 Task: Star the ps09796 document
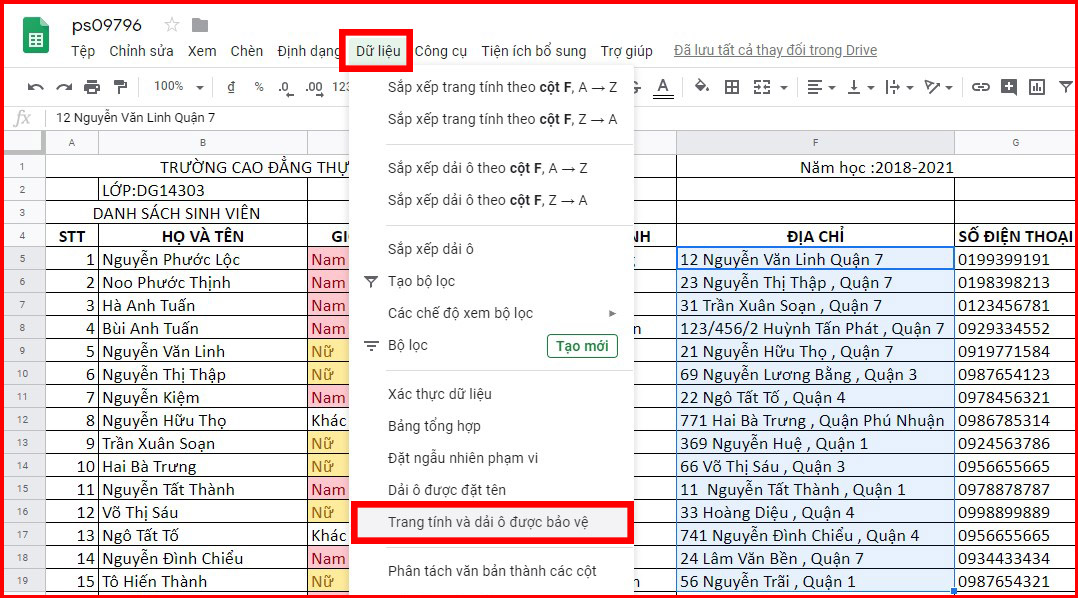pos(172,25)
